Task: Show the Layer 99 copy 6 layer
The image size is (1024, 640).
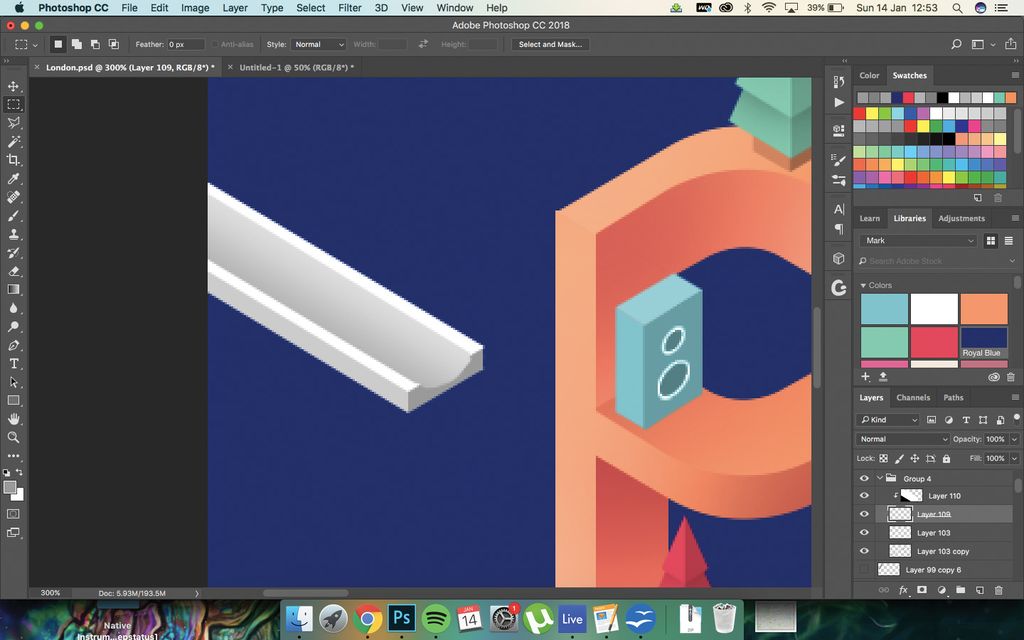Action: (864, 569)
